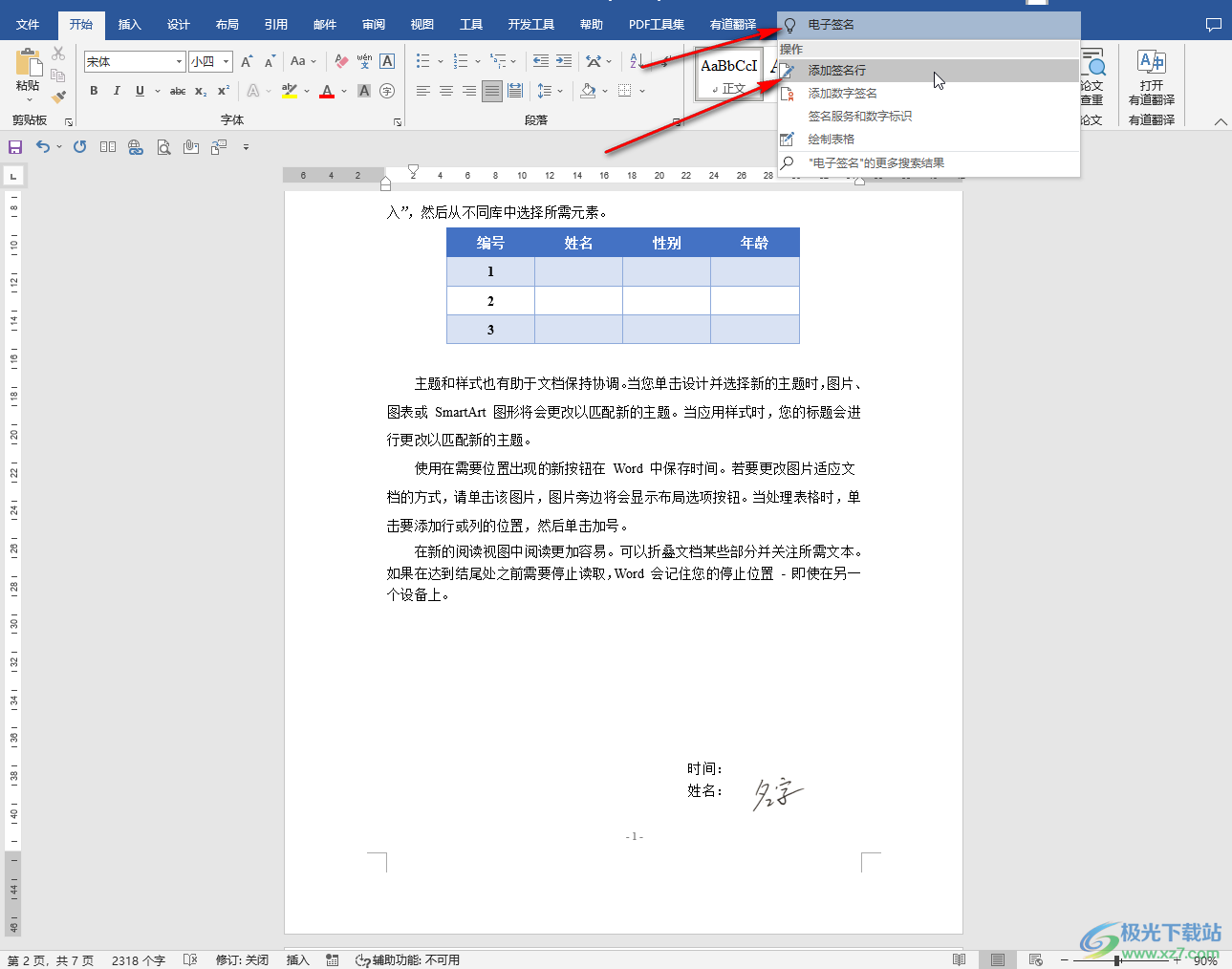Decrease font size with shrink font icon
Screen dimensions: 1232x969
(270, 62)
